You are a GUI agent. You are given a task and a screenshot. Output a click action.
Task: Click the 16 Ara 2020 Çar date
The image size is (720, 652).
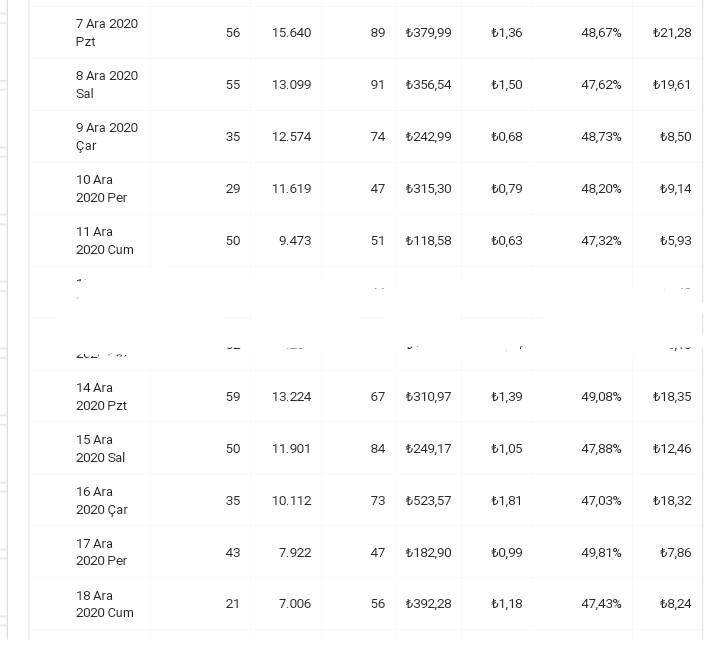point(102,500)
